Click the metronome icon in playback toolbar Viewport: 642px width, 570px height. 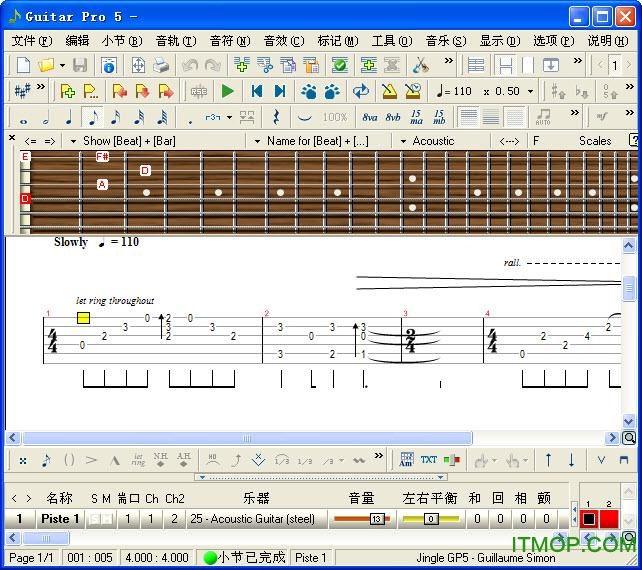(x=389, y=91)
